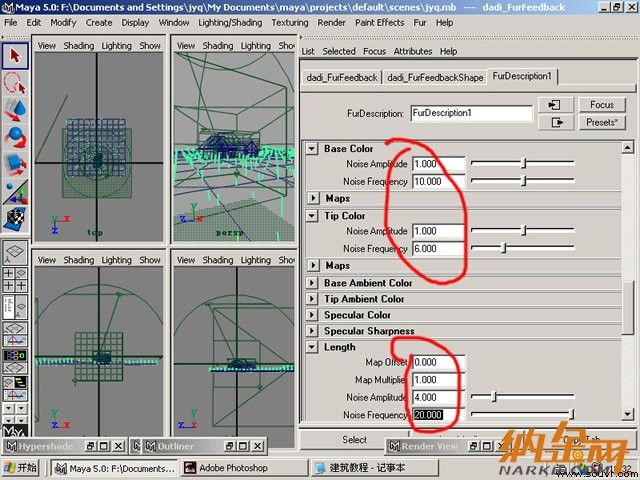Image resolution: width=640 pixels, height=480 pixels.
Task: Activate the Scale tool cube icon
Action: point(15,164)
